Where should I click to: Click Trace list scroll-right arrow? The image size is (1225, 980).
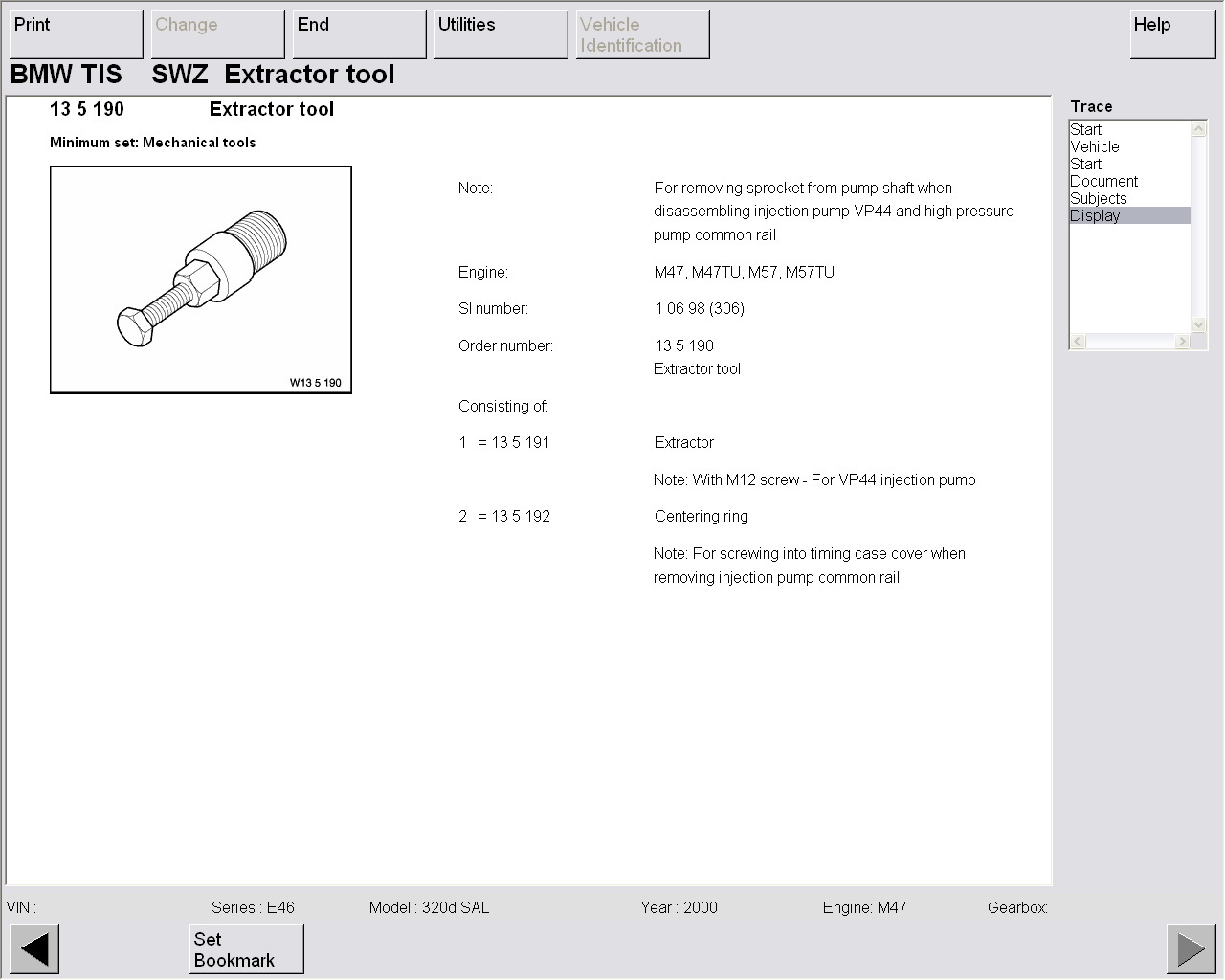click(x=1183, y=342)
